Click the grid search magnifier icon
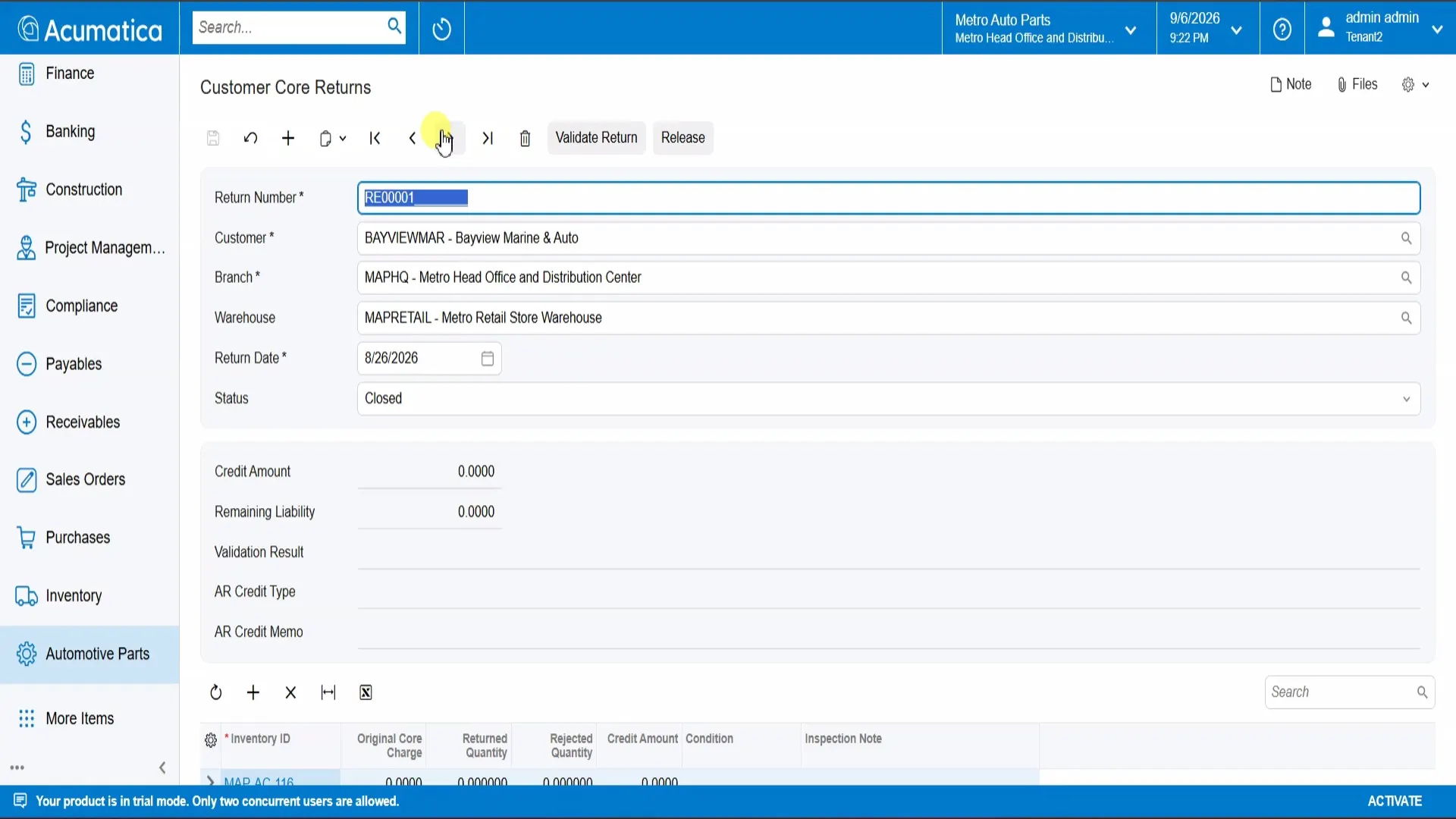The height and width of the screenshot is (819, 1456). [x=1422, y=692]
